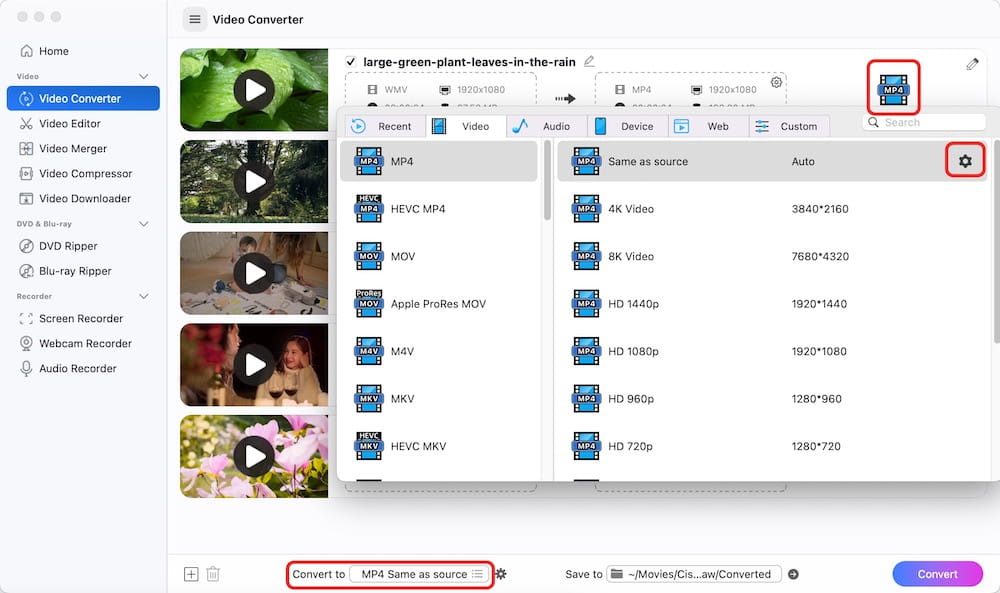
Task: Open settings gear for Same as source preset
Action: (965, 161)
